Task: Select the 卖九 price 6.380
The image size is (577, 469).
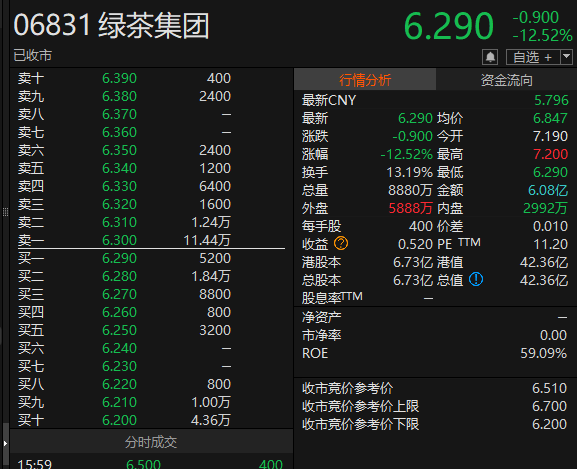Action: (x=119, y=96)
